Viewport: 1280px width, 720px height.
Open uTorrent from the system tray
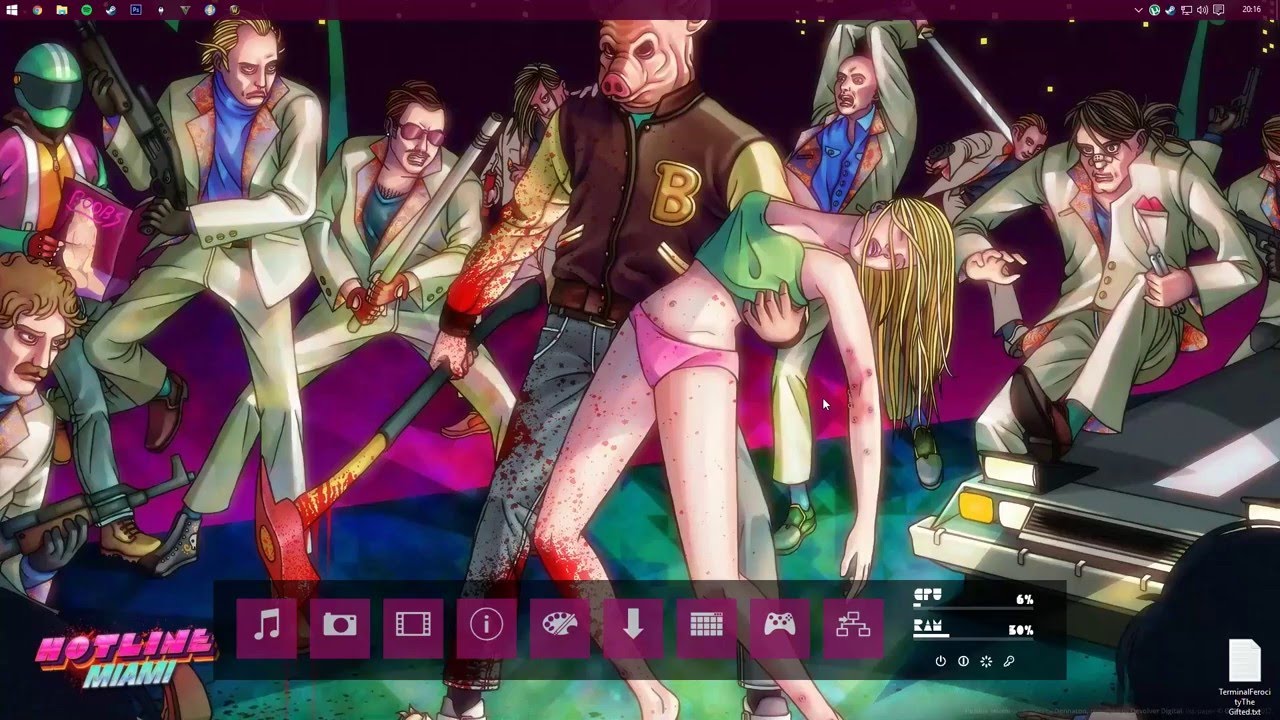(x=1155, y=10)
